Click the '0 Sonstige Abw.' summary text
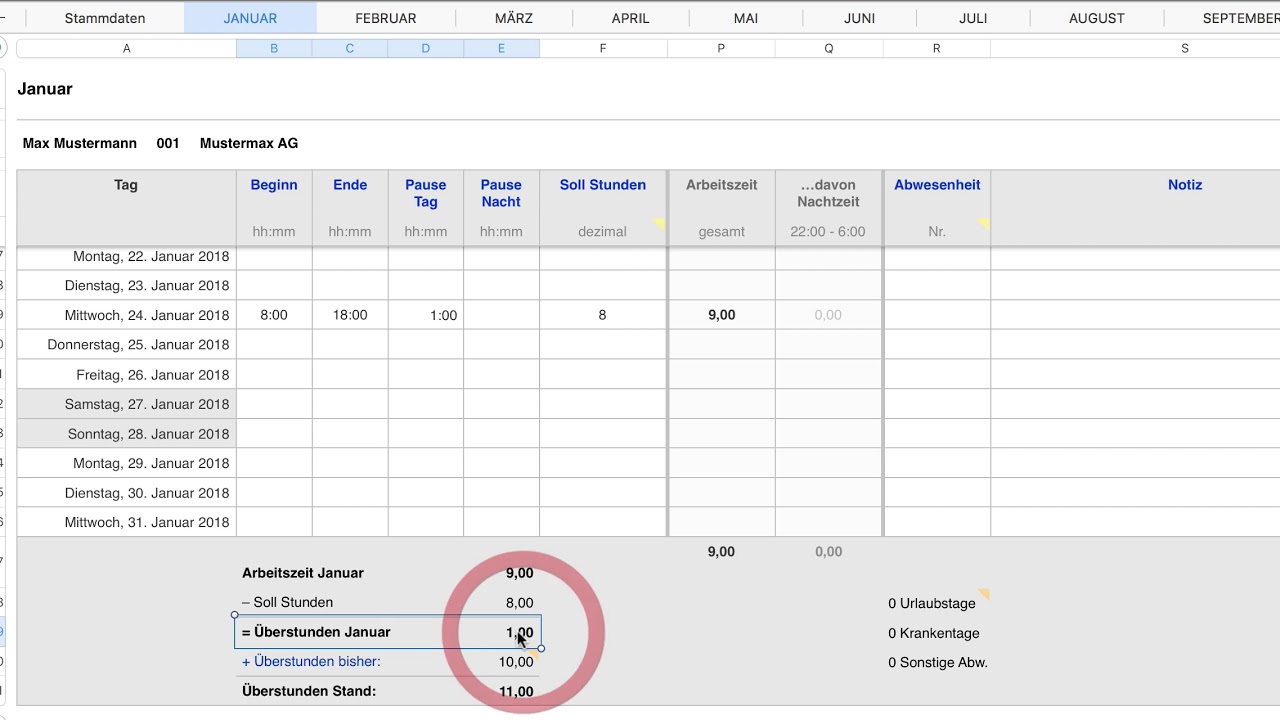 [938, 662]
